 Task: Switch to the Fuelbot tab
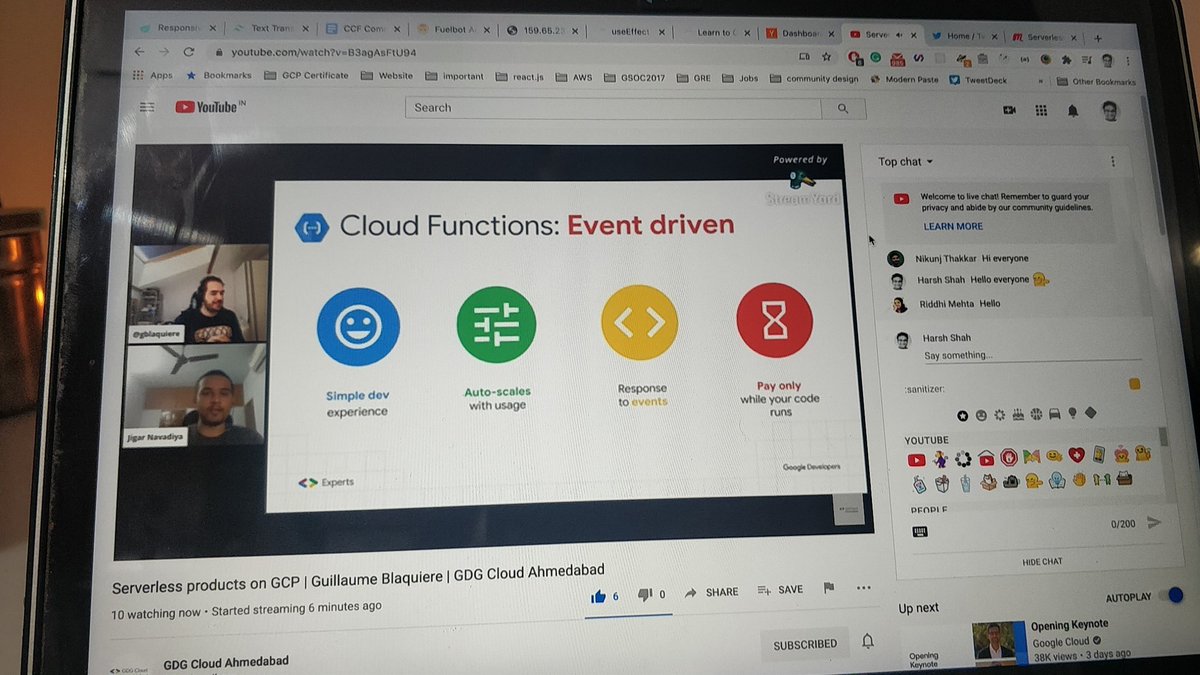click(x=453, y=30)
